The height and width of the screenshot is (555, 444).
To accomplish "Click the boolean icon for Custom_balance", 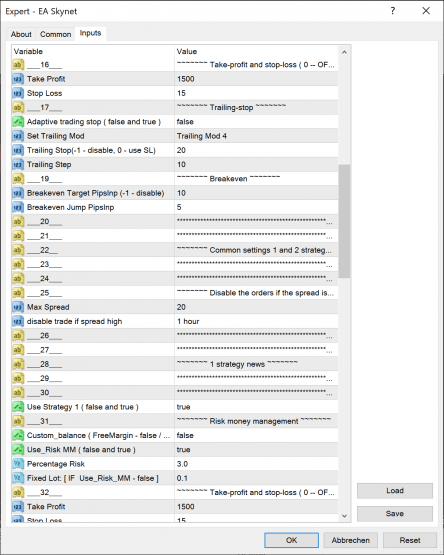I will (x=18, y=435).
